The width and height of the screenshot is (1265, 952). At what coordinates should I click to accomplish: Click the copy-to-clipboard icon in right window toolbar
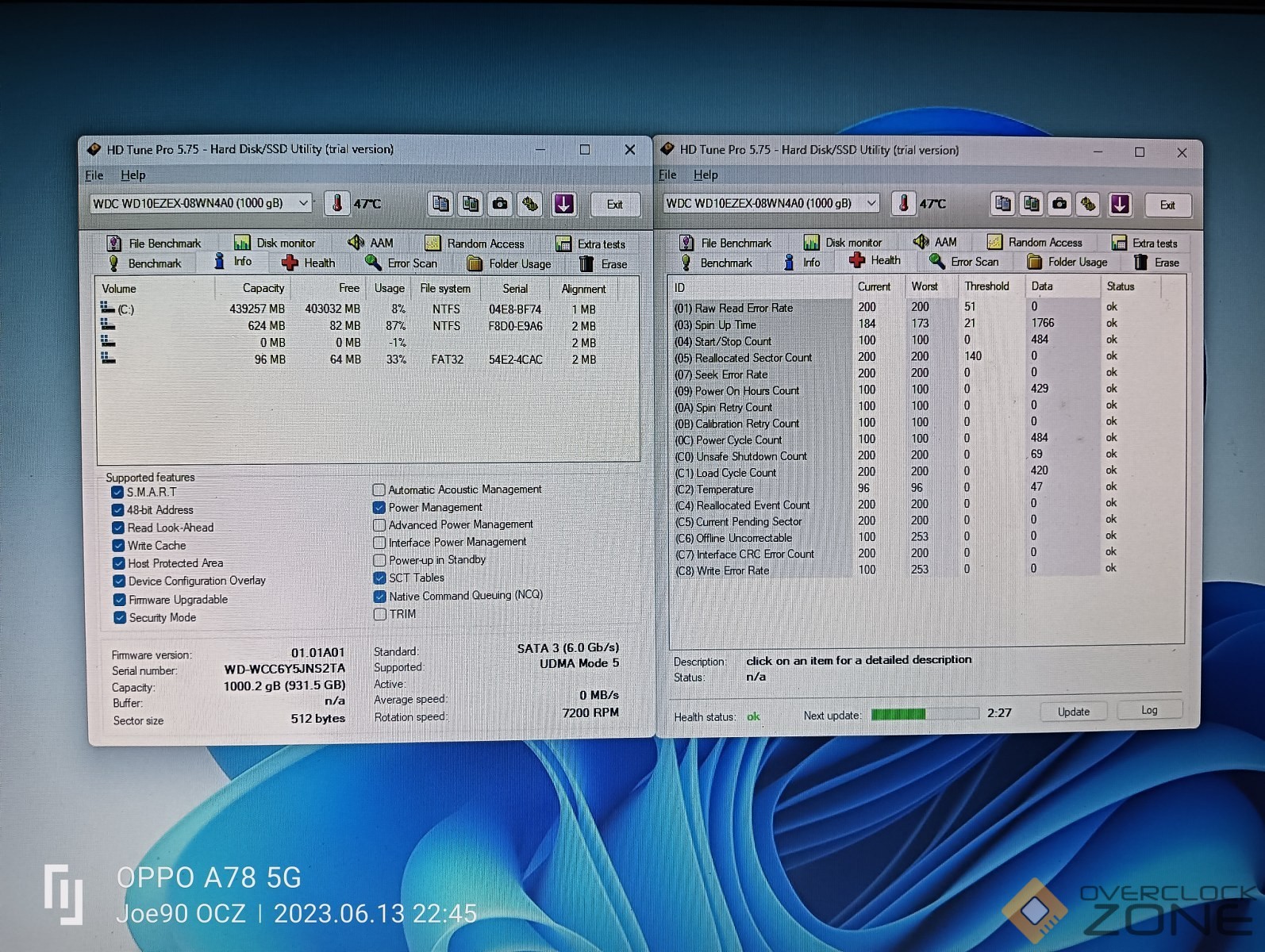click(1003, 204)
